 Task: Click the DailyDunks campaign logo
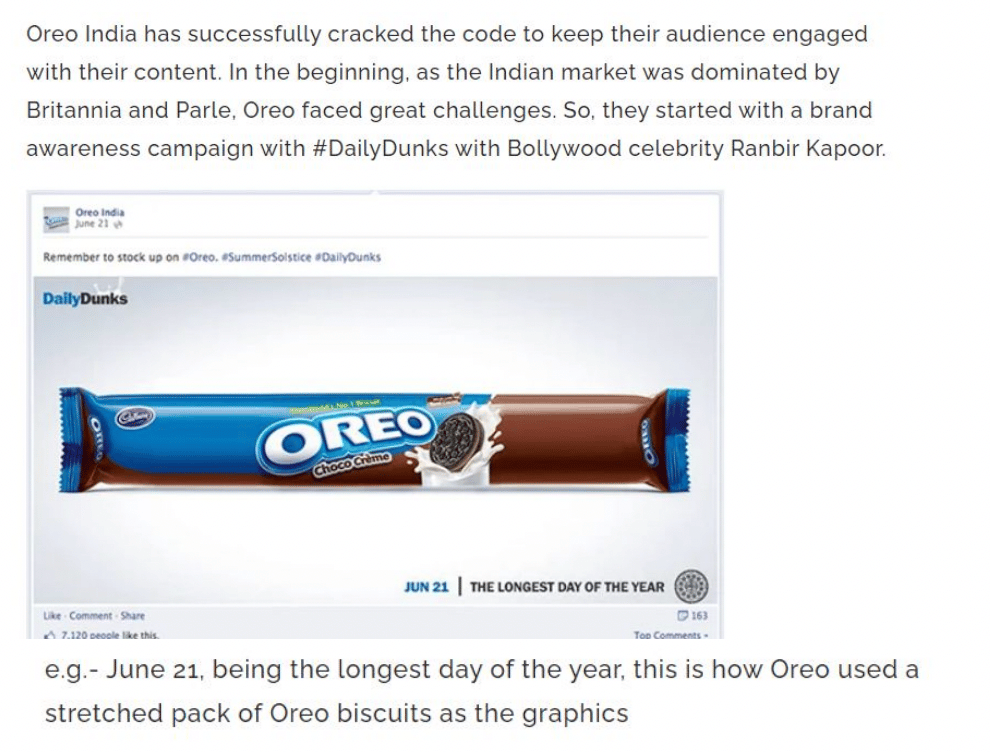[x=84, y=297]
